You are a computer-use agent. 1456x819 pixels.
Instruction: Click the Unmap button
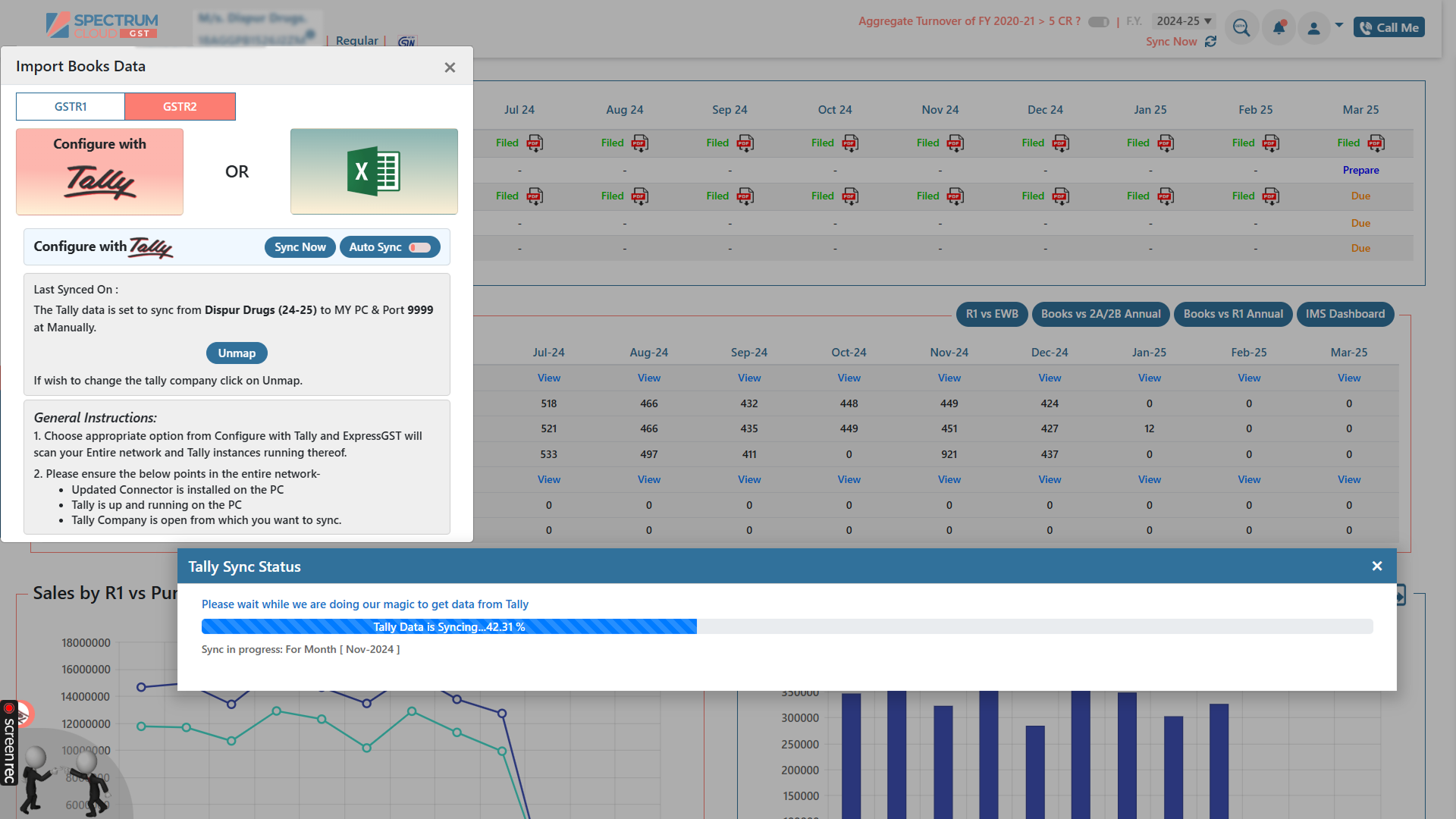pyautogui.click(x=237, y=353)
